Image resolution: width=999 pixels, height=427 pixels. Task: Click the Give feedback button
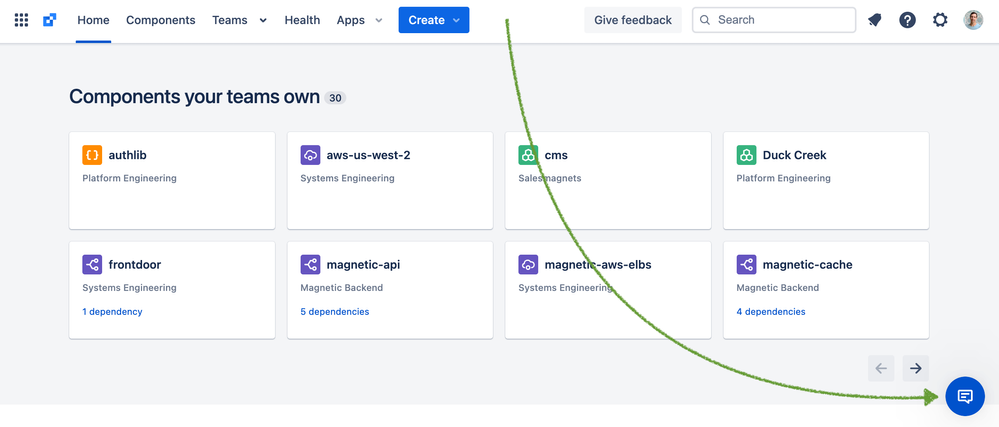coord(633,20)
